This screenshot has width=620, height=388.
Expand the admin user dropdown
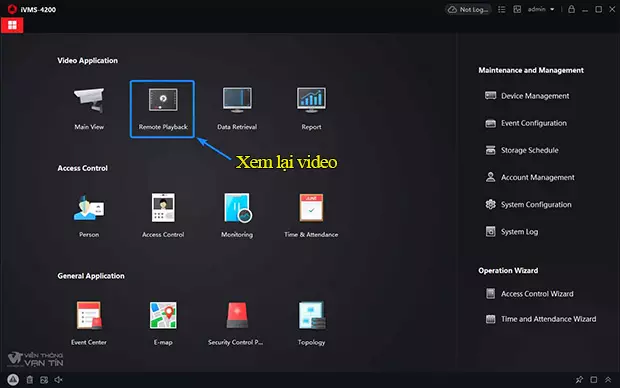[x=541, y=9]
